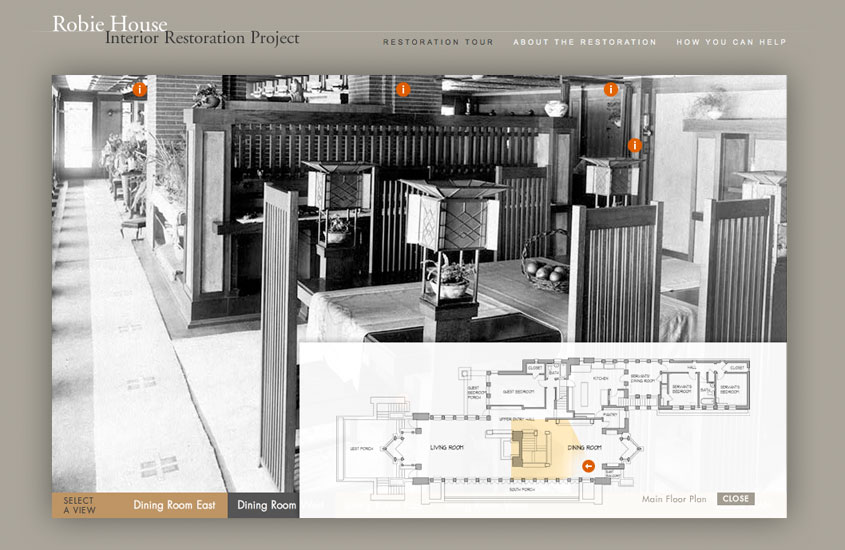Close the Main Floor Plan overlay
Screen dimensions: 845x550
point(736,499)
